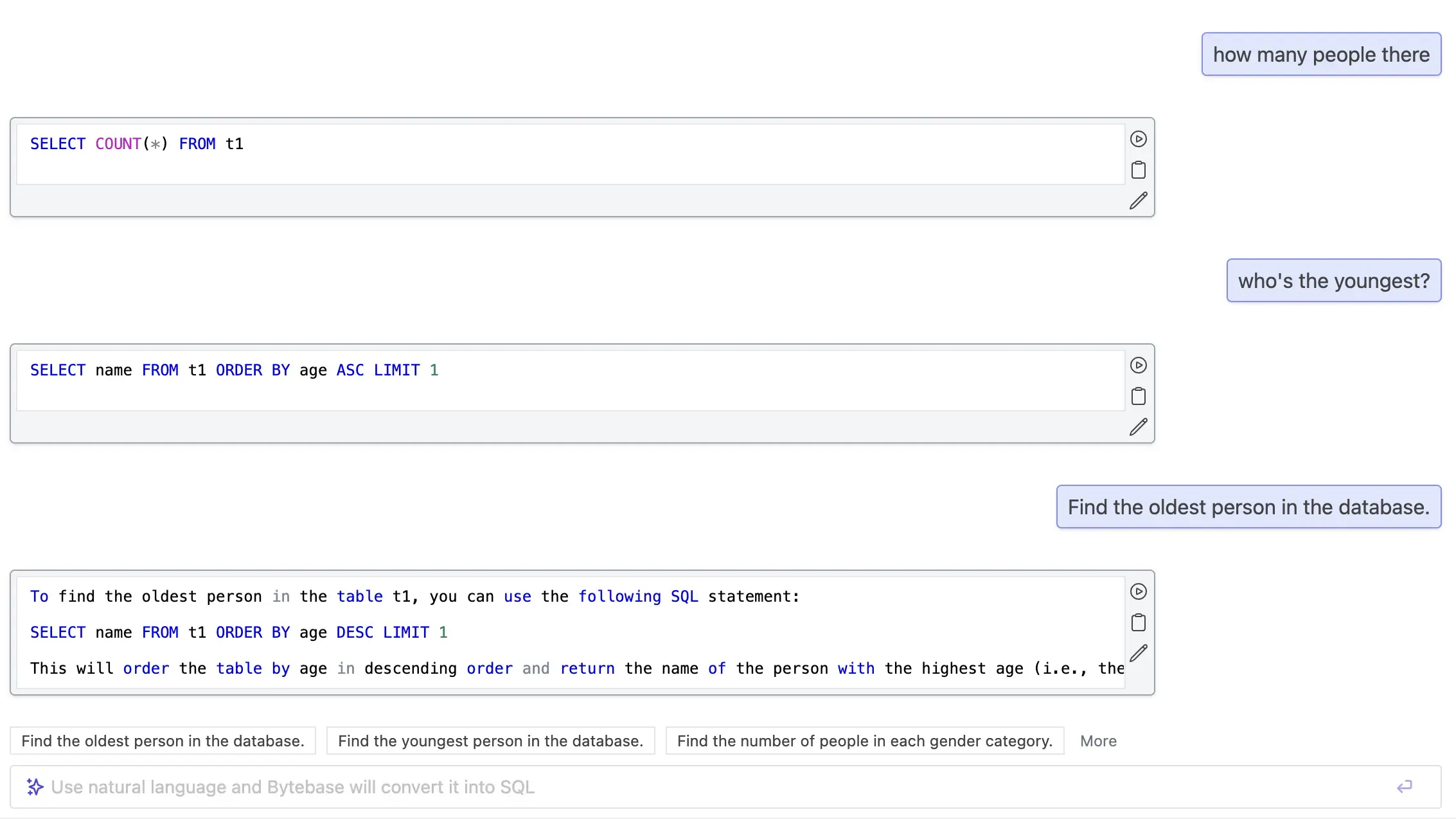1456x819 pixels.
Task: Edit the oldest-person response with the pencil
Action: (x=1139, y=652)
